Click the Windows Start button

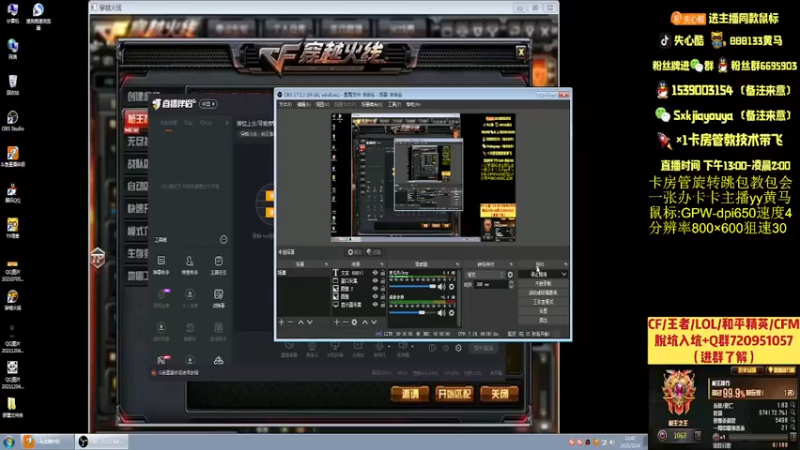pos(9,442)
